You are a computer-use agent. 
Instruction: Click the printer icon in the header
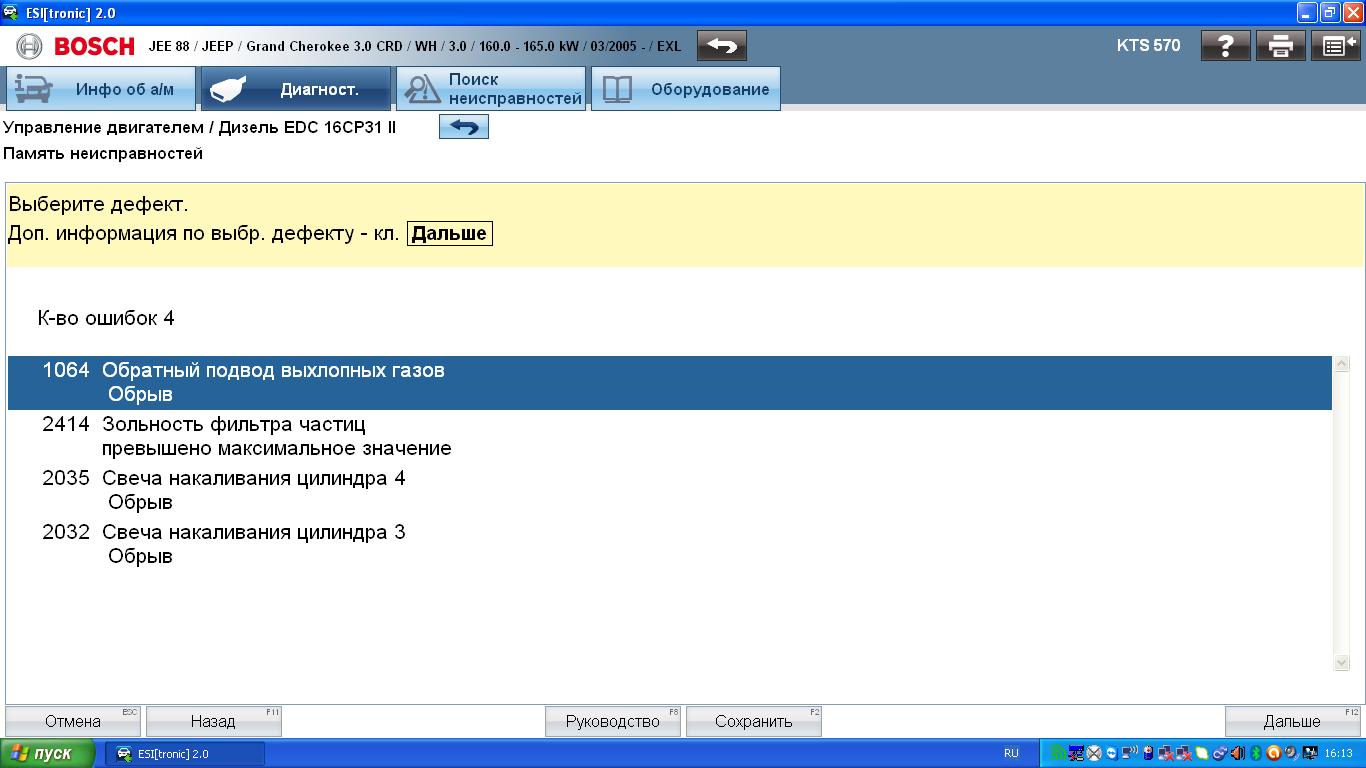(1281, 46)
